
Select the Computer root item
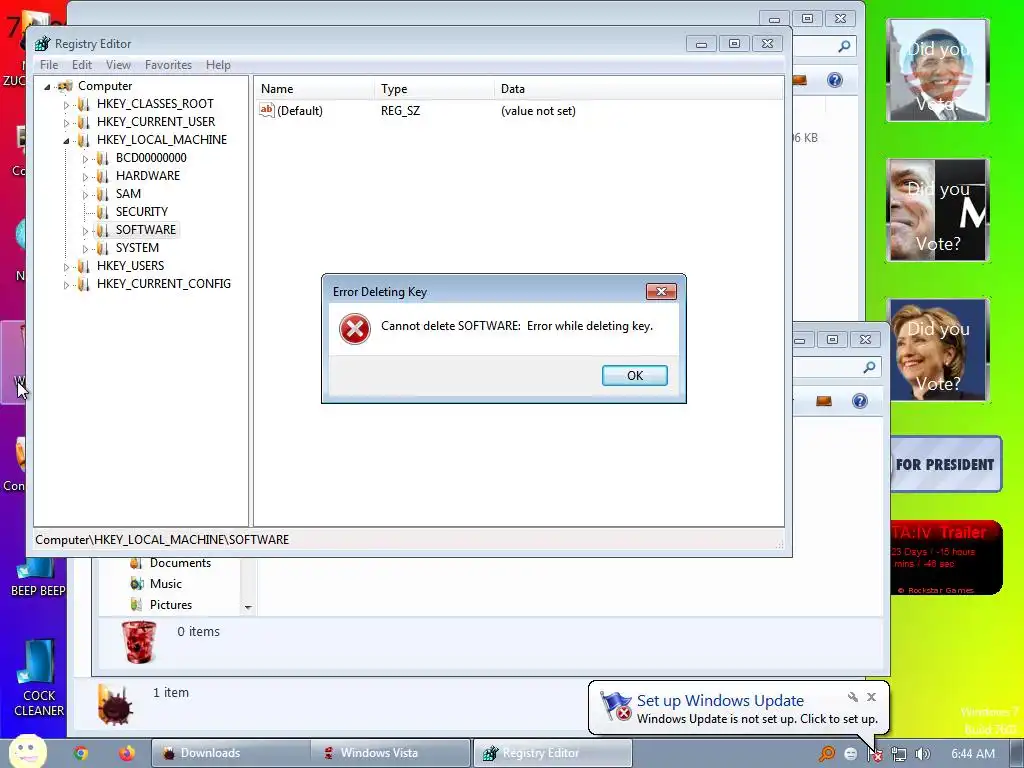(x=104, y=86)
